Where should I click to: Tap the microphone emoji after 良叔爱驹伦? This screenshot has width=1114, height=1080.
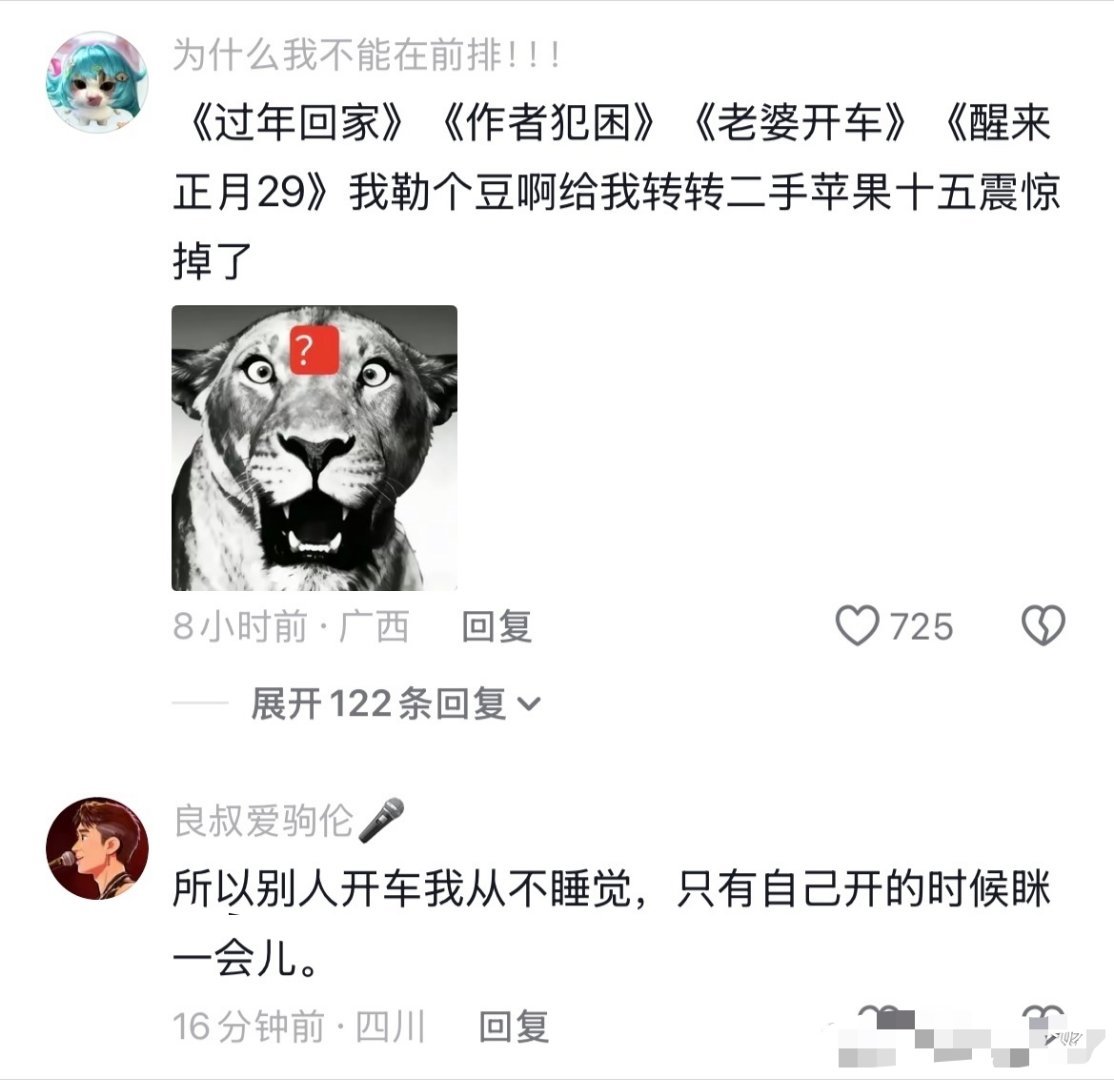382,820
